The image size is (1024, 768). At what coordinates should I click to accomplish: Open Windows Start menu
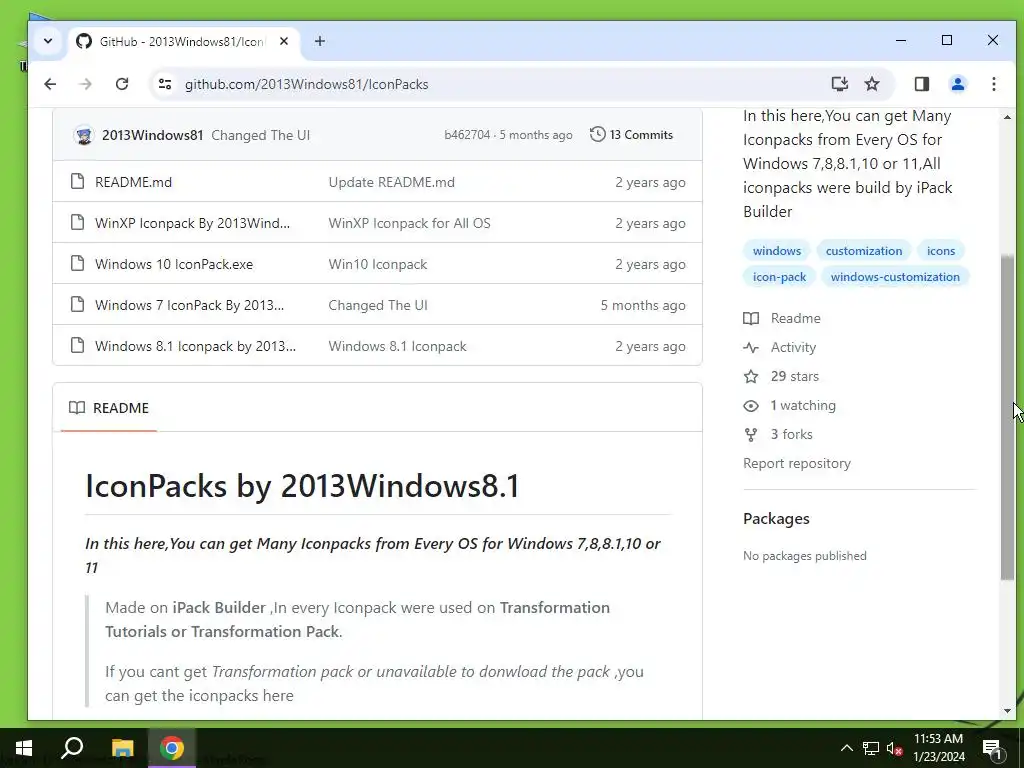pos(24,748)
